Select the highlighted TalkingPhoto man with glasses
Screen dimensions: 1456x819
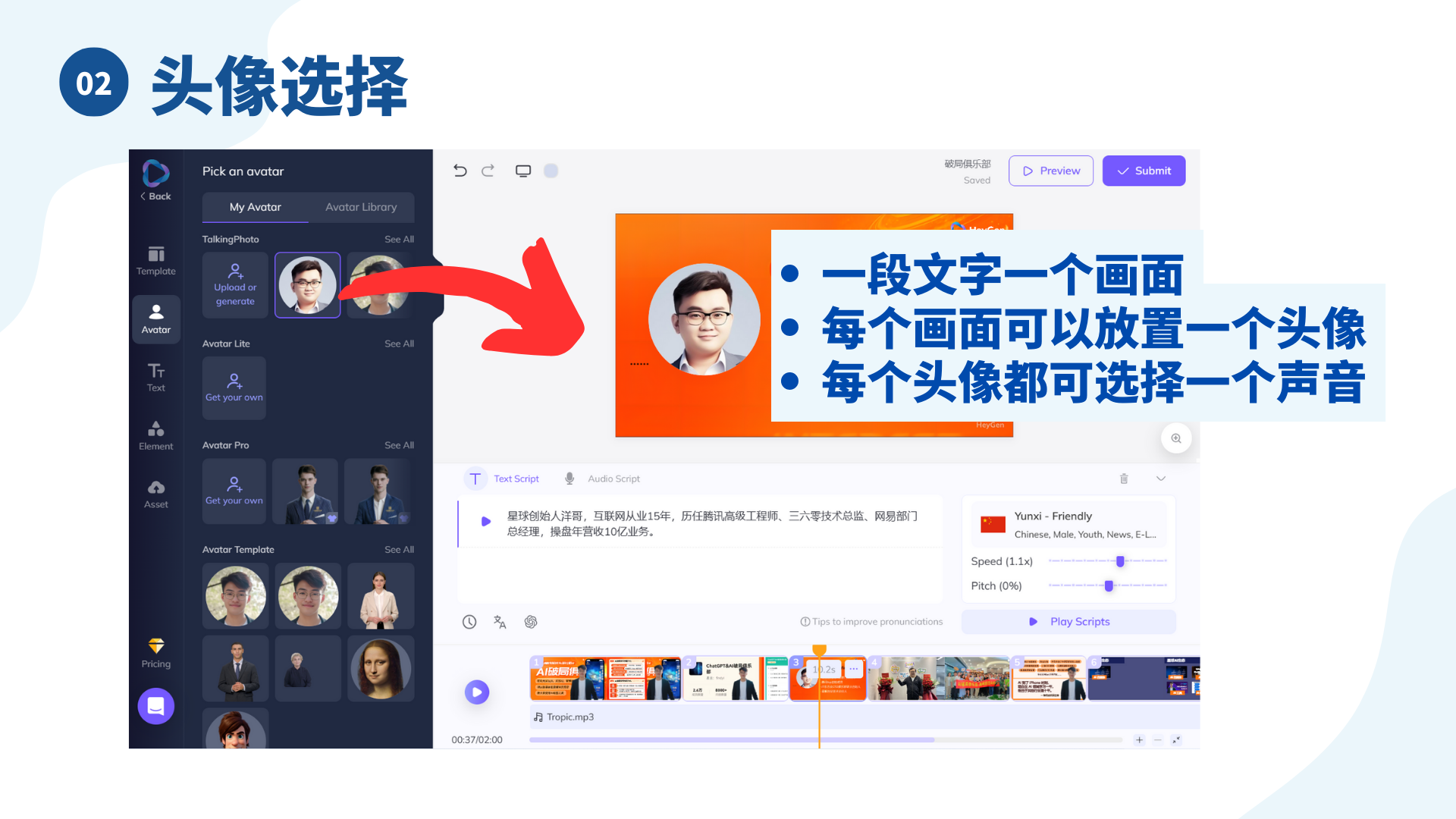(x=307, y=285)
